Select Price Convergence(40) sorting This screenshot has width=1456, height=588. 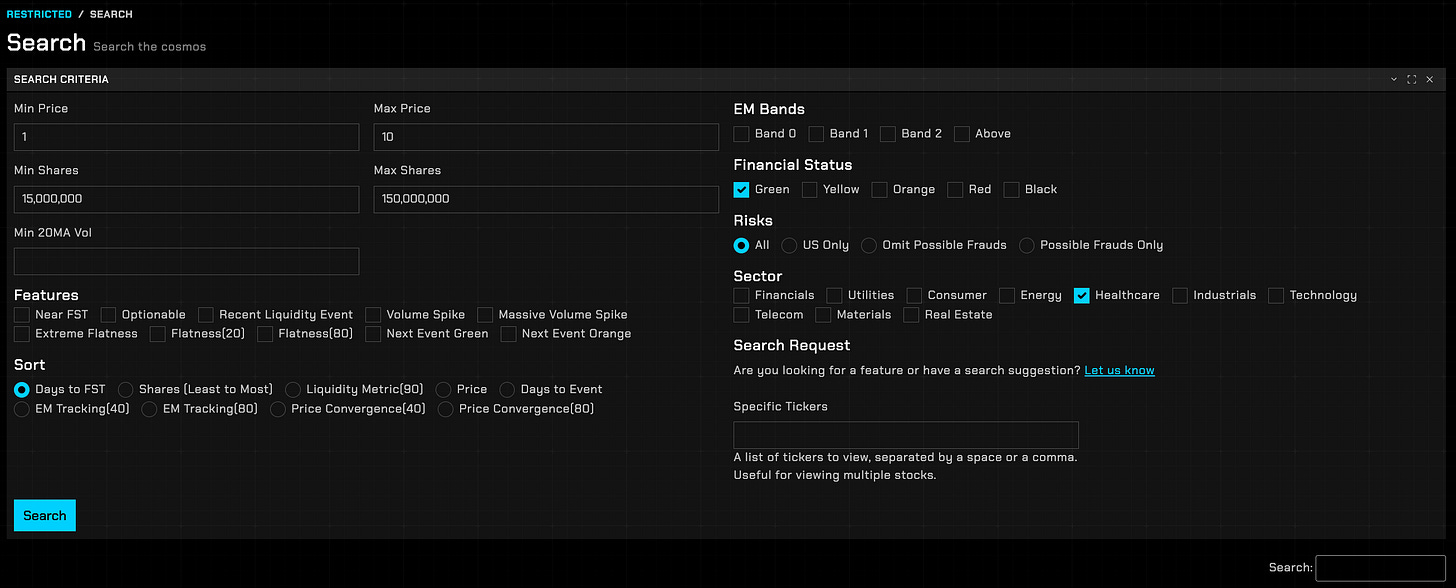pyautogui.click(x=278, y=409)
